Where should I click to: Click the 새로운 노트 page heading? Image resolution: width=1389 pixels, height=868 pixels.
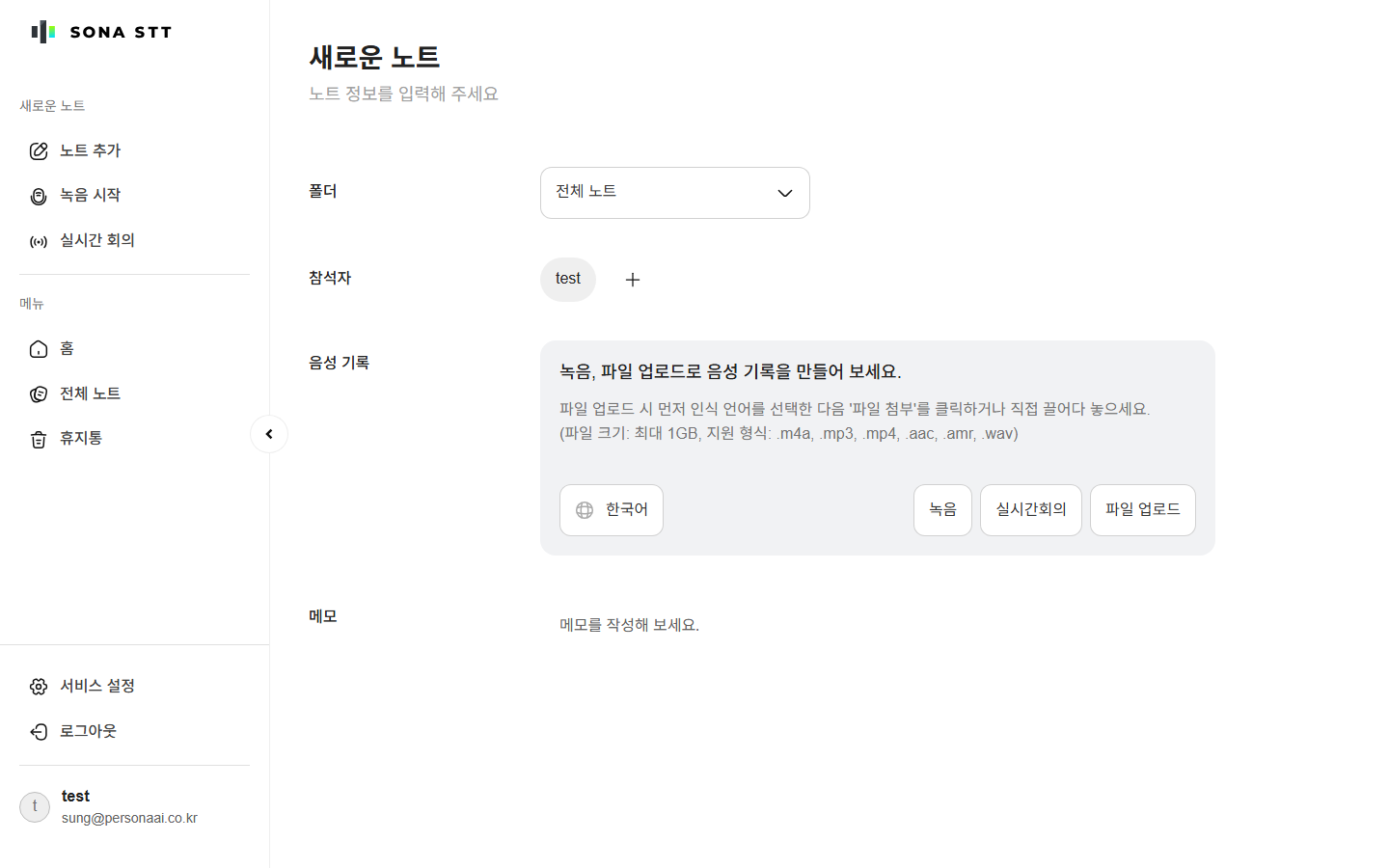point(374,58)
